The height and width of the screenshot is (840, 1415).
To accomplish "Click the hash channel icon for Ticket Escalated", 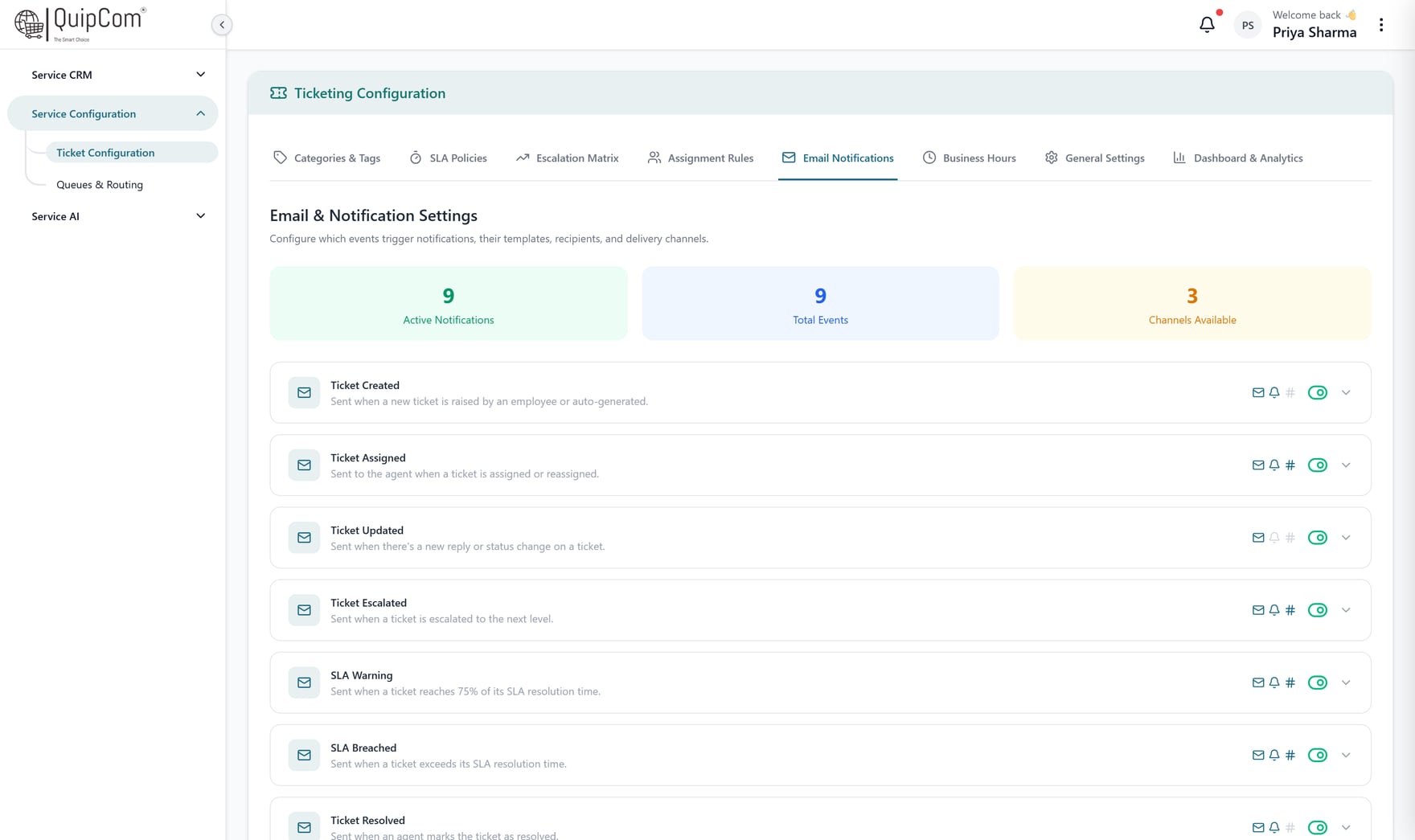I will 1290,610.
